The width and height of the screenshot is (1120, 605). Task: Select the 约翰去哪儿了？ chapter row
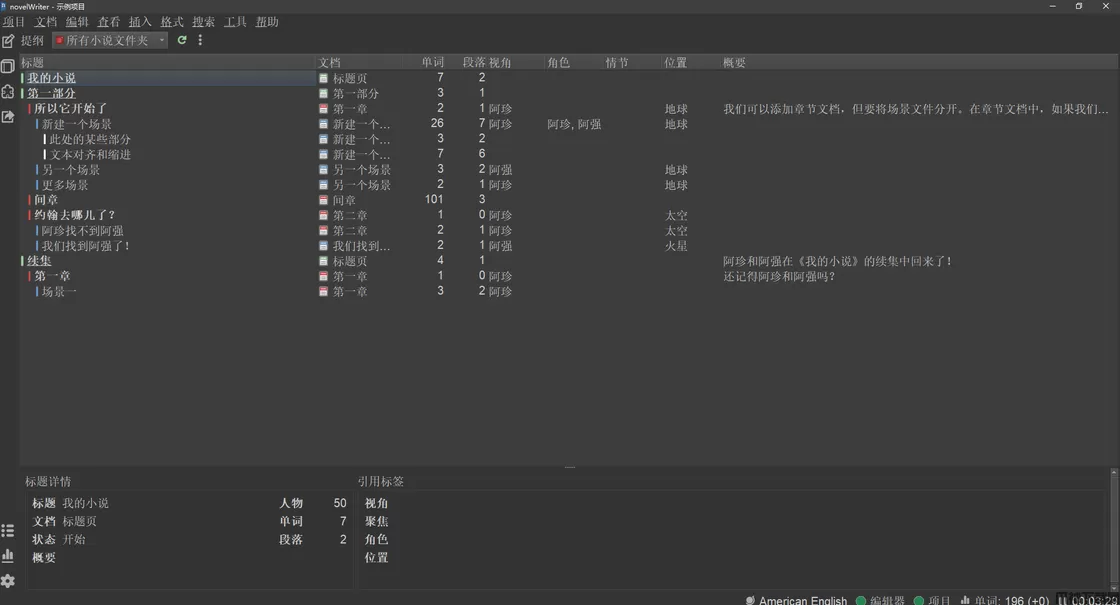pyautogui.click(x=74, y=215)
